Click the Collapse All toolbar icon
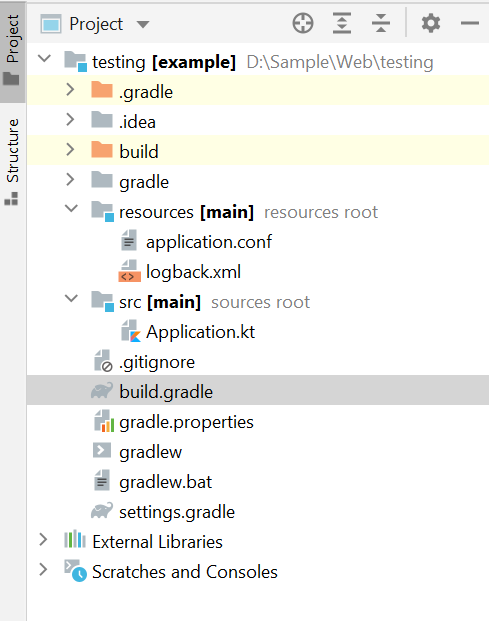489x621 pixels. [x=381, y=23]
